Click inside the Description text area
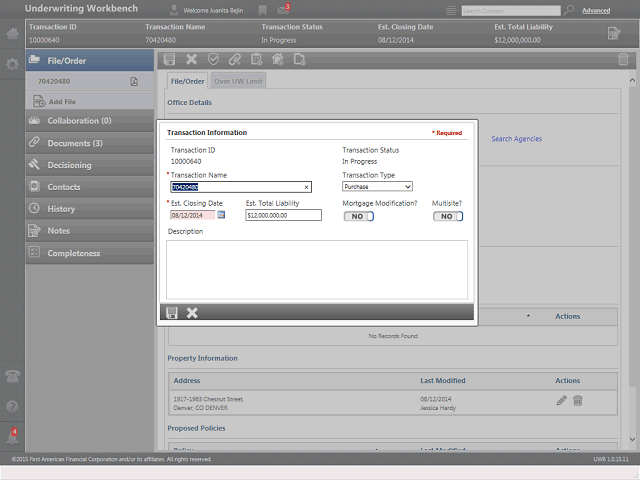The height and width of the screenshot is (480, 640). pyautogui.click(x=317, y=270)
